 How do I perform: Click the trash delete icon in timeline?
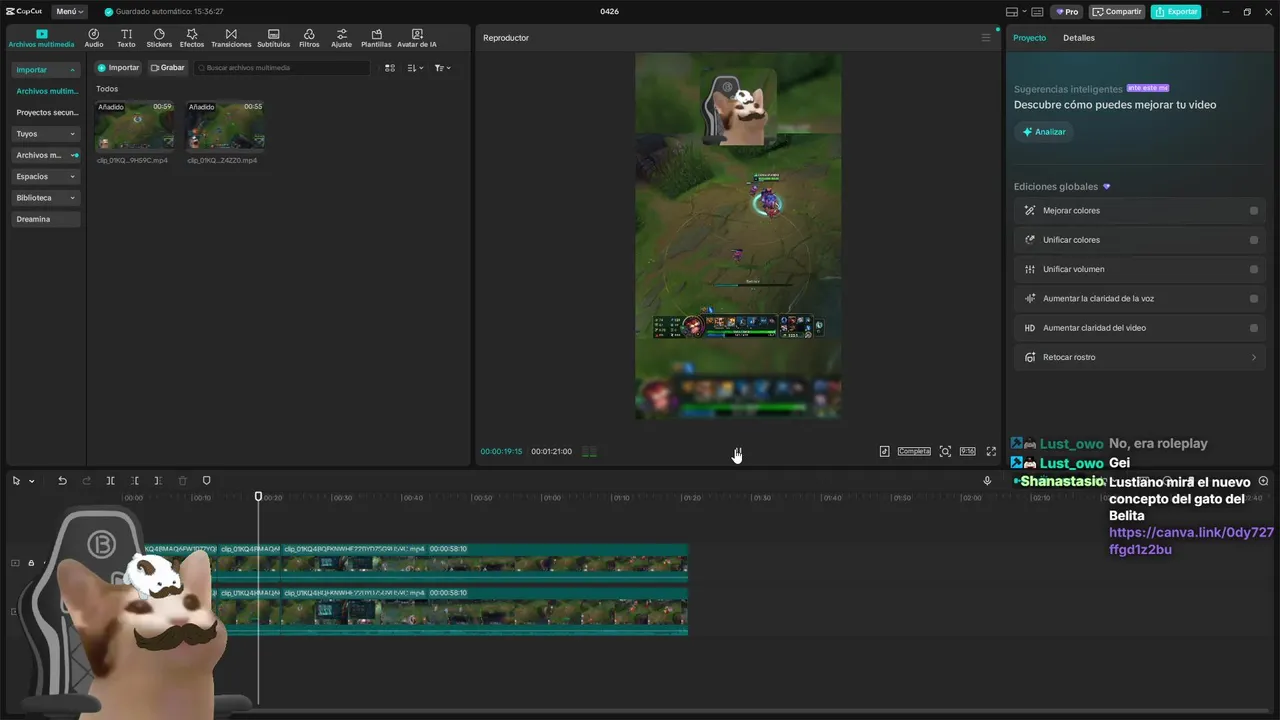pyautogui.click(x=182, y=481)
